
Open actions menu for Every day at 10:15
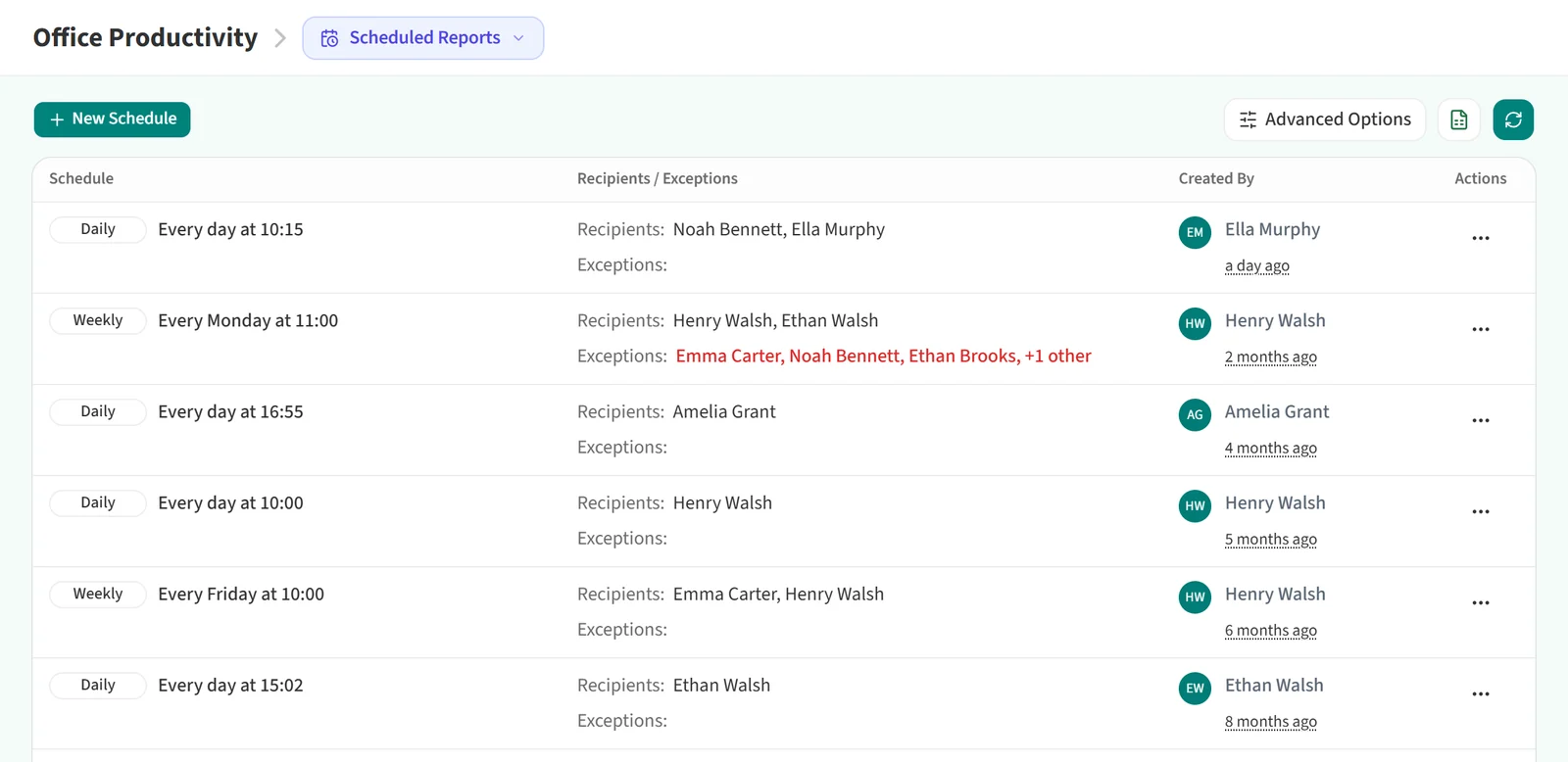(x=1481, y=238)
